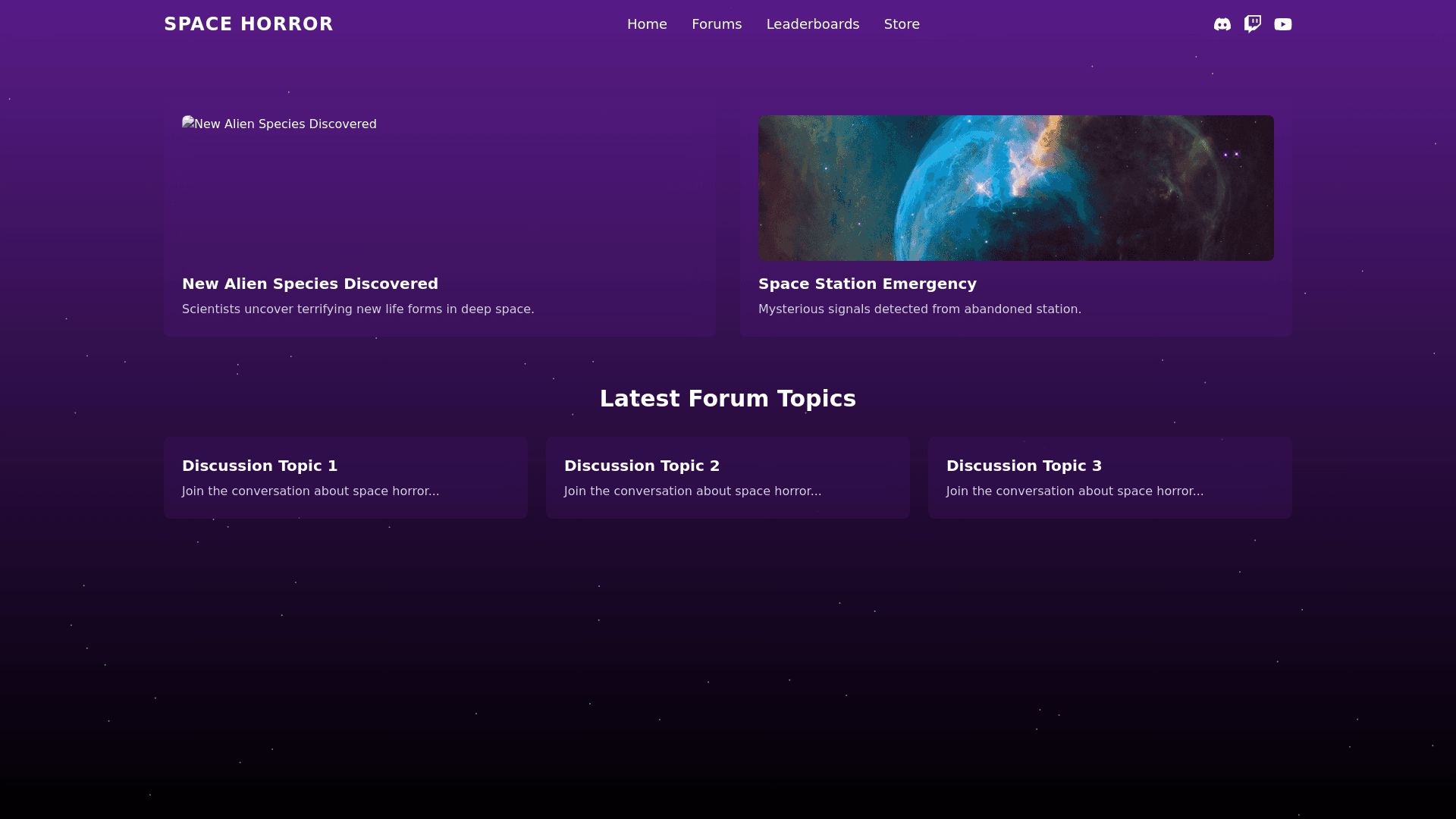Open the Discord icon link
This screenshot has height=819, width=1456.
pyautogui.click(x=1222, y=24)
